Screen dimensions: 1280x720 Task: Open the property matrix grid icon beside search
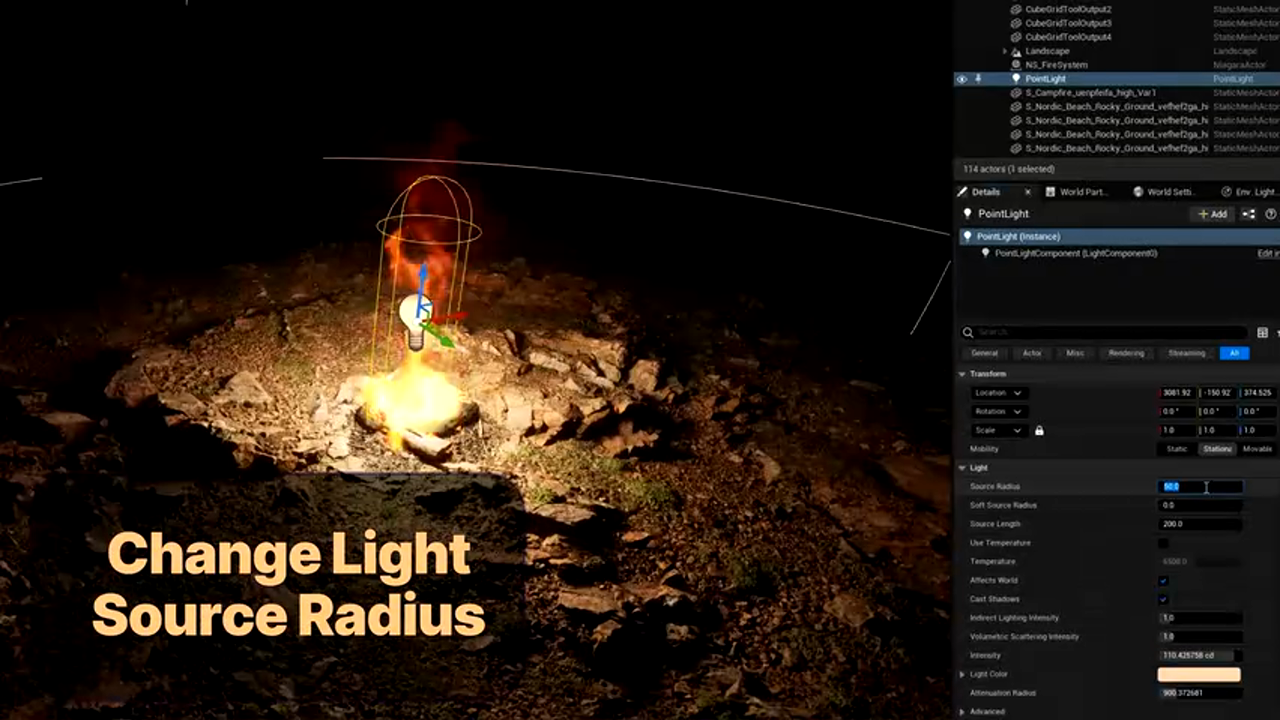pos(1262,332)
